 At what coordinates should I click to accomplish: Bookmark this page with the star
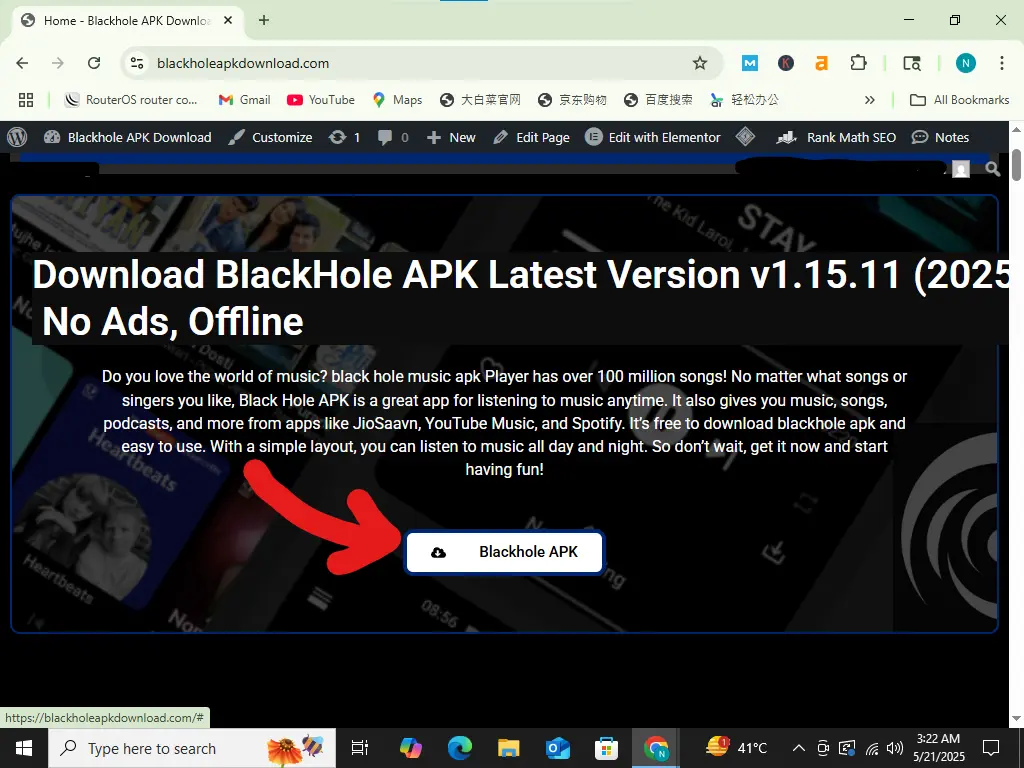point(700,63)
